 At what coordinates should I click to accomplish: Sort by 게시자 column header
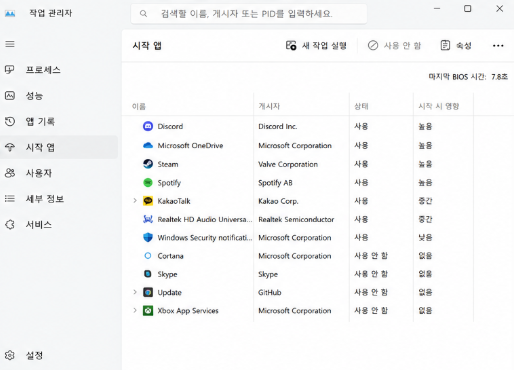pos(269,106)
